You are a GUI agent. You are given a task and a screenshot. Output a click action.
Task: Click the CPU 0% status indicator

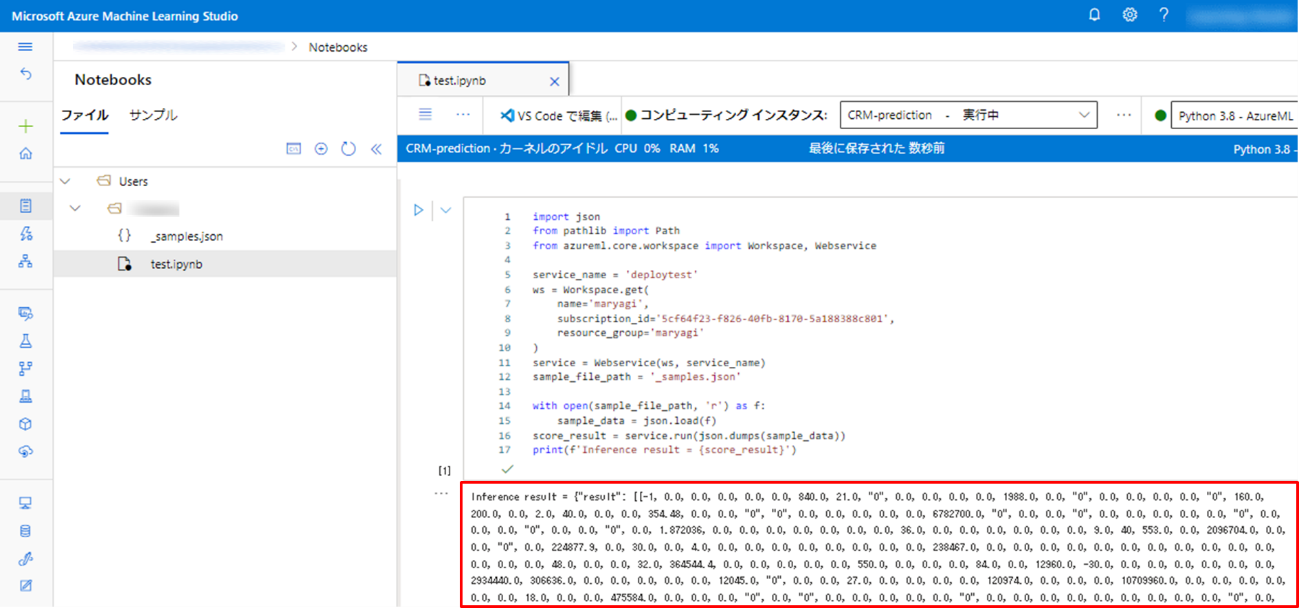click(637, 148)
